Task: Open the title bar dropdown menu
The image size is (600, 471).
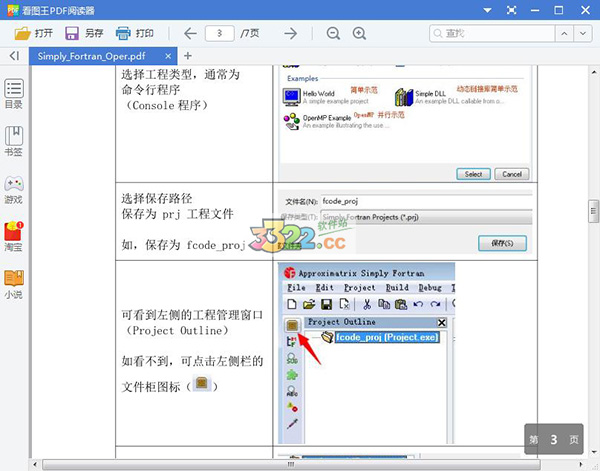Action: coord(487,10)
